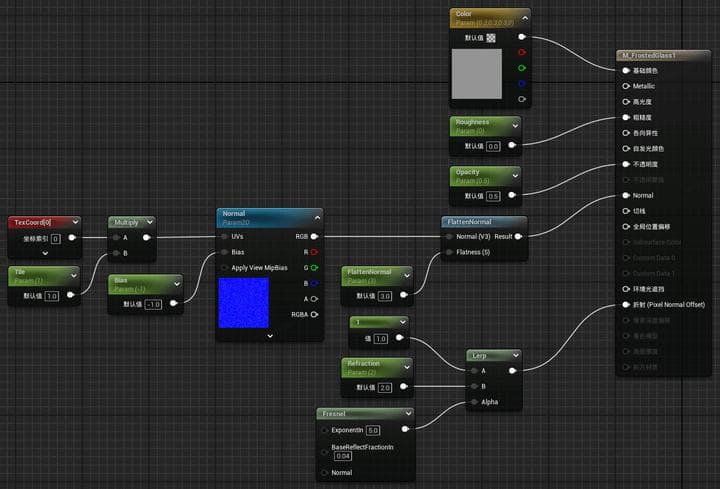Click the Flatness (S) input pin
Viewport: 720px width, 489px height.
449,252
